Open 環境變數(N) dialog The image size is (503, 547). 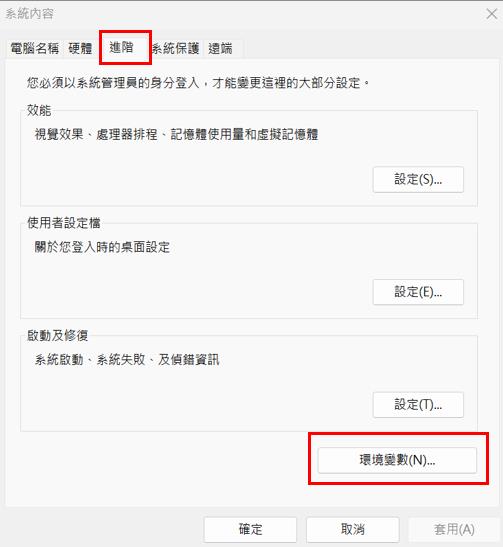coord(397,460)
